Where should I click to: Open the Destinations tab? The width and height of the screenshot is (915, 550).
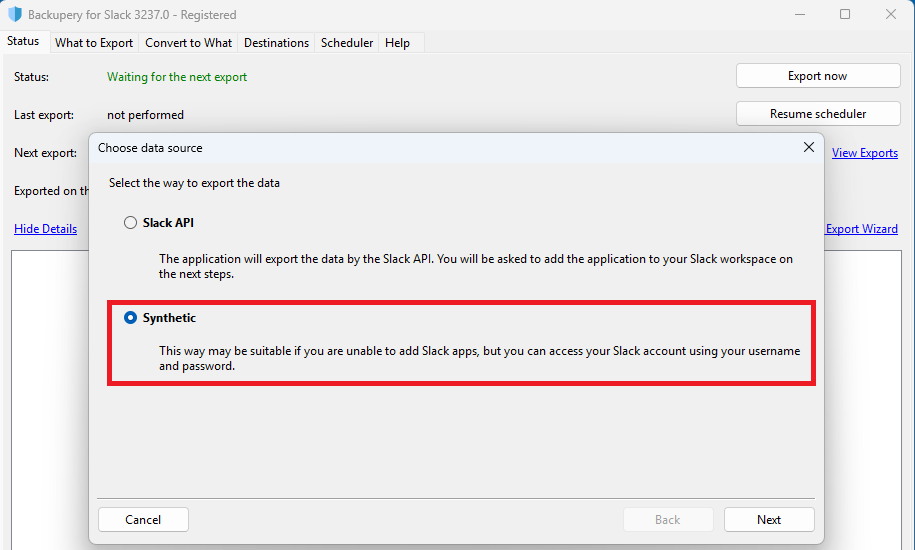click(276, 43)
